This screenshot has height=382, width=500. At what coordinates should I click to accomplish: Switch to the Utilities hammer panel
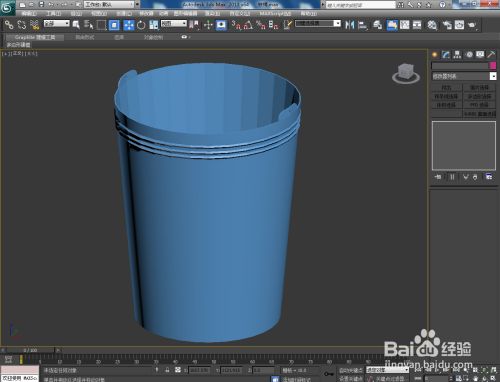491,54
